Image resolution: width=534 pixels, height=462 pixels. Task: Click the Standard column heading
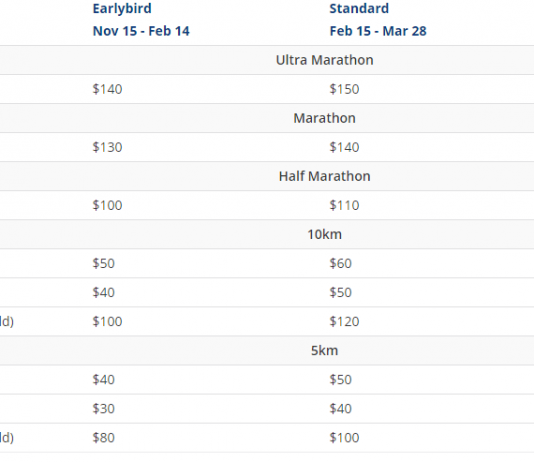click(x=359, y=9)
